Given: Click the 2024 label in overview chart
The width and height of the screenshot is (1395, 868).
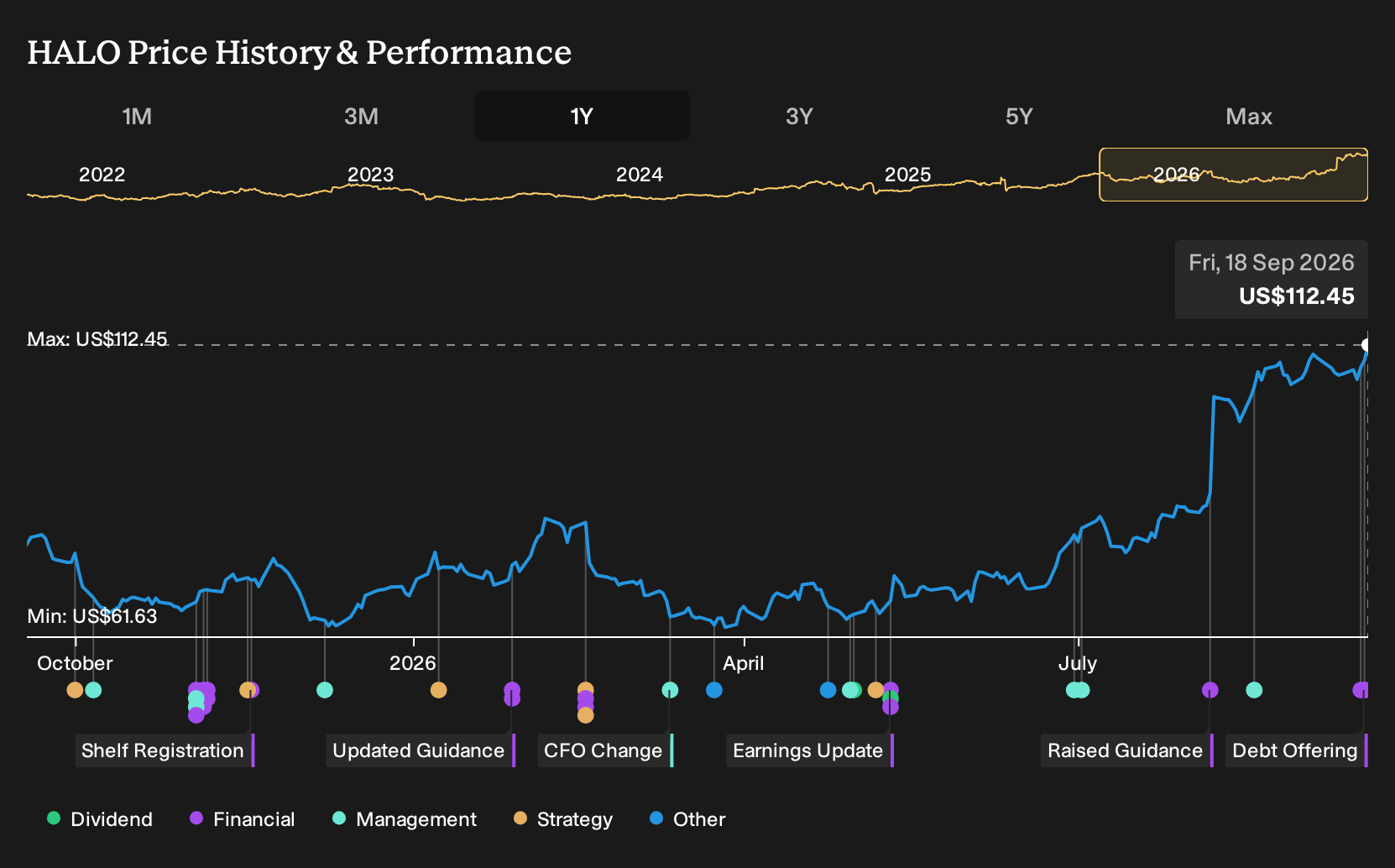Looking at the screenshot, I should pos(640,175).
